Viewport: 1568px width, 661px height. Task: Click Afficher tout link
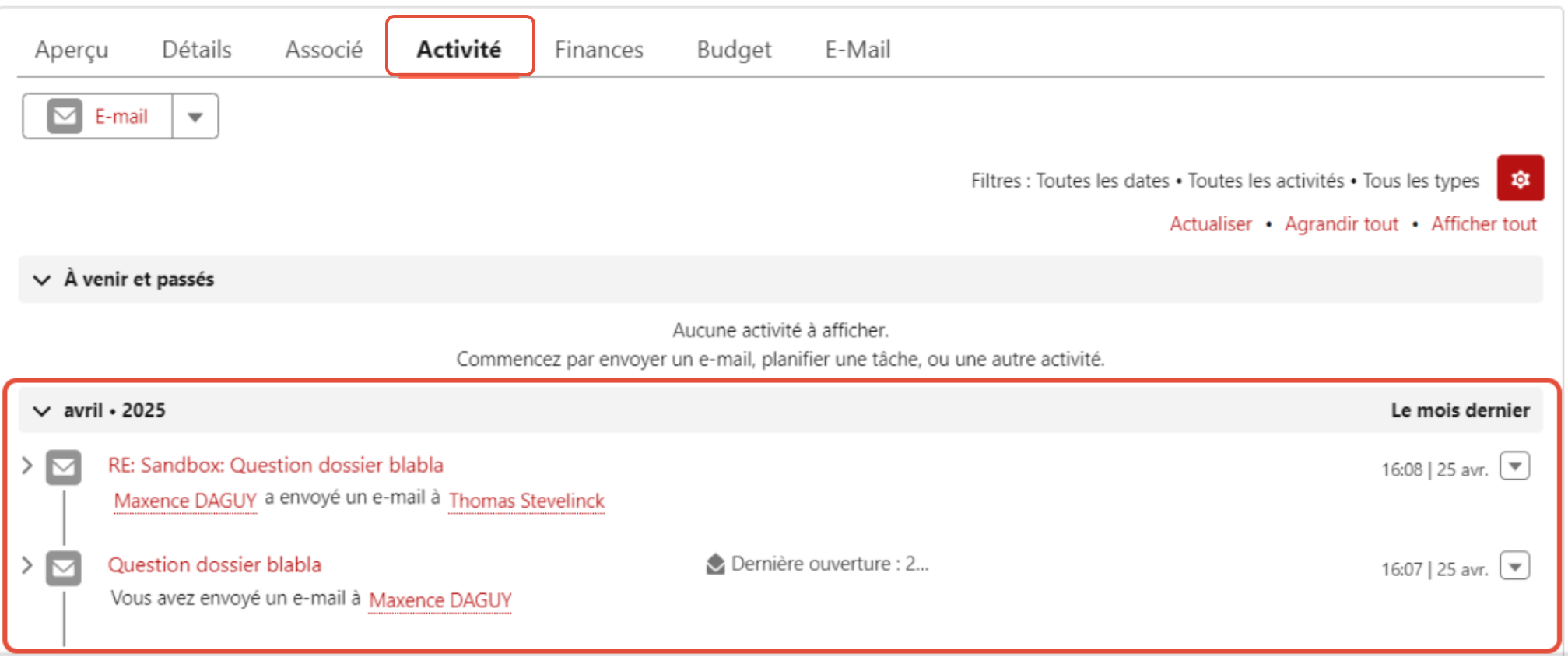1484,224
